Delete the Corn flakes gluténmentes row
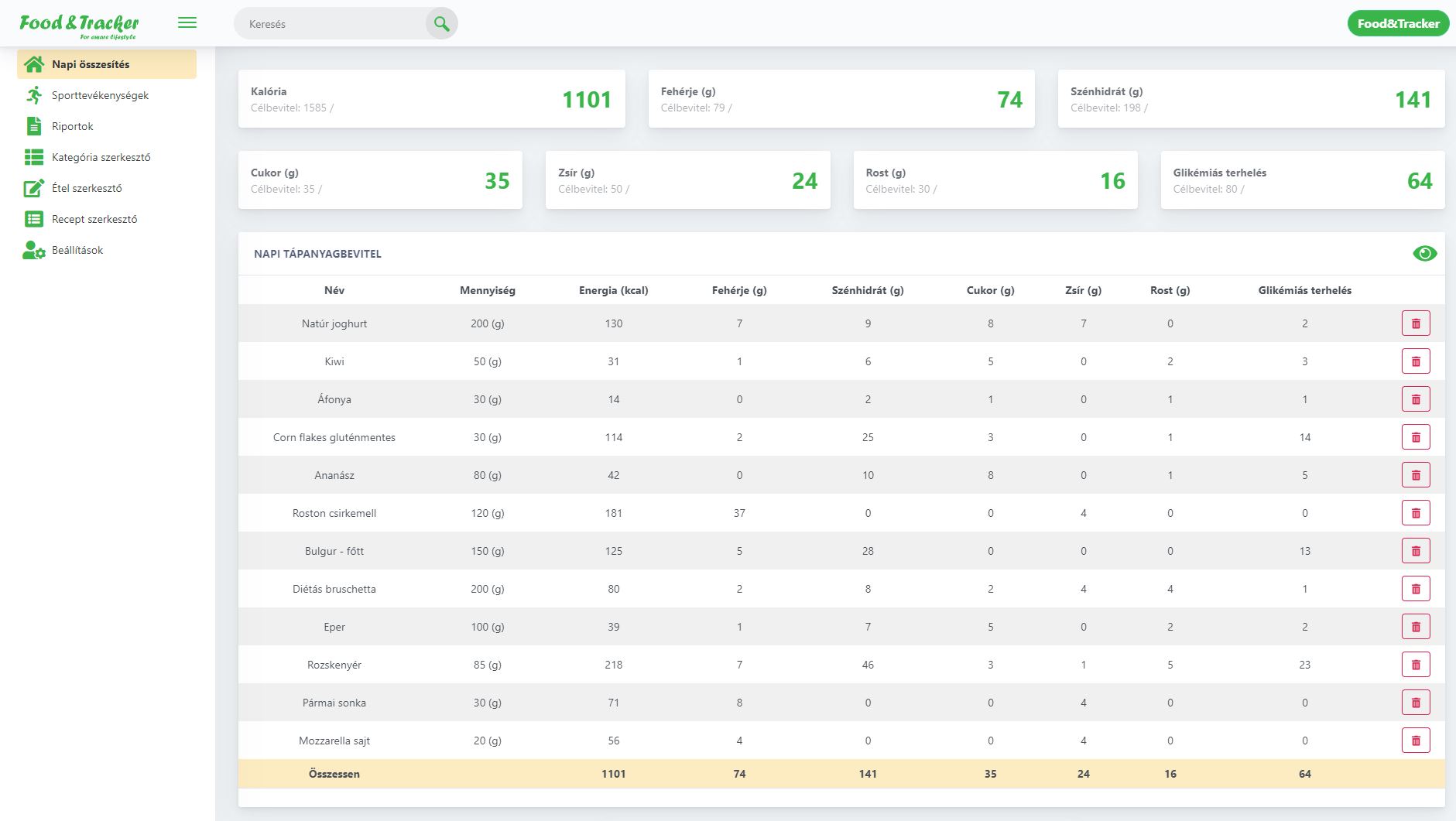The width and height of the screenshot is (1456, 821). (x=1416, y=437)
